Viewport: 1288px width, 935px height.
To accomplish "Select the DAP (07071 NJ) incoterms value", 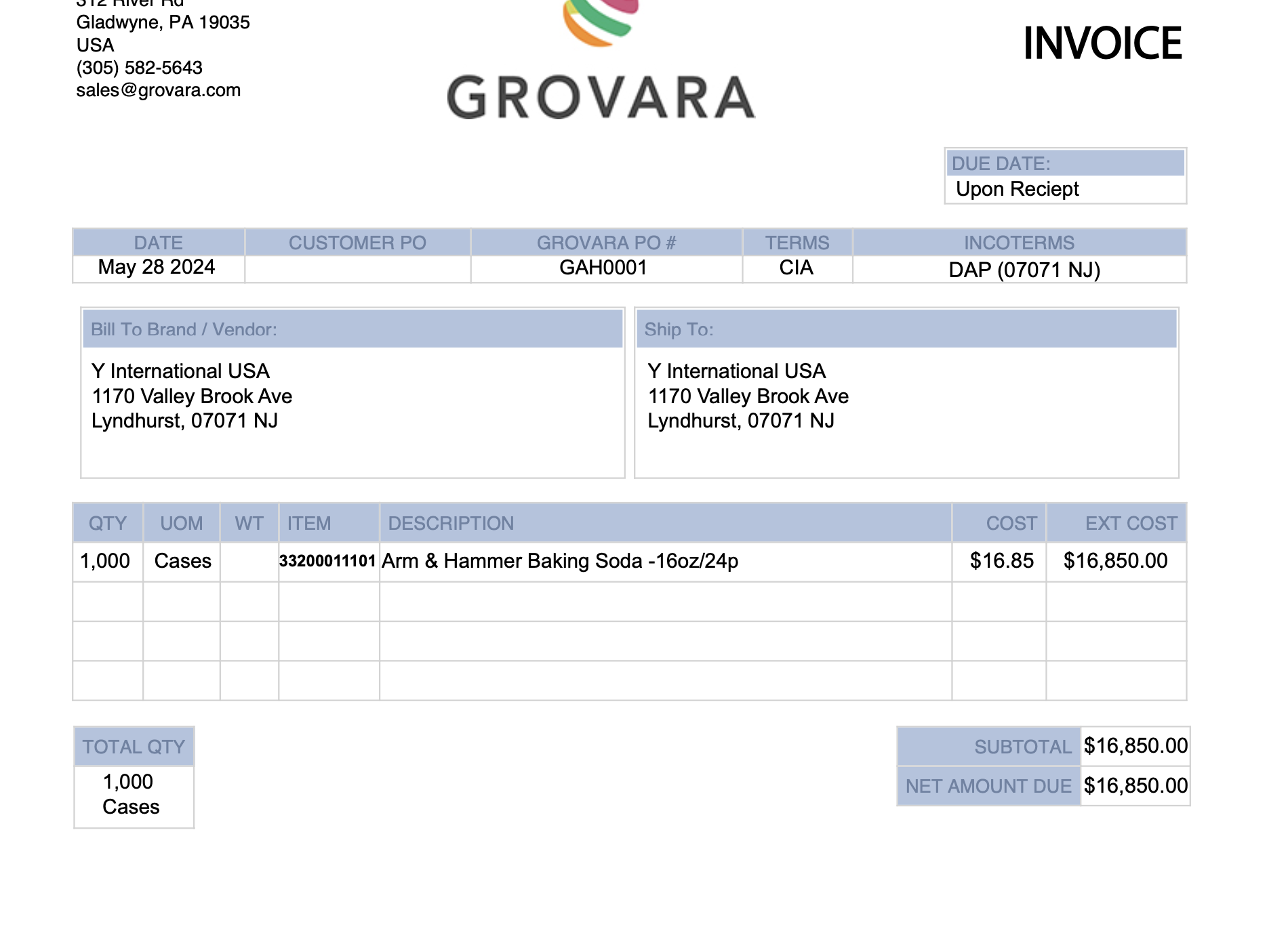I will click(x=1024, y=270).
